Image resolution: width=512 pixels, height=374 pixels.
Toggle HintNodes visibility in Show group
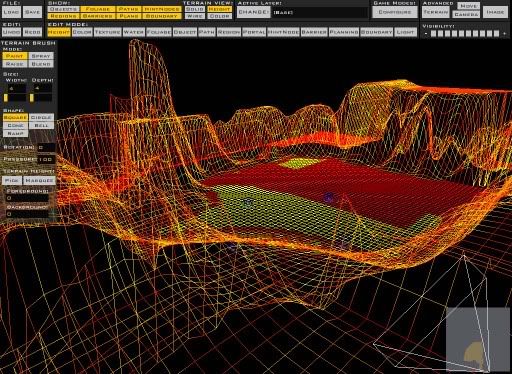point(162,9)
